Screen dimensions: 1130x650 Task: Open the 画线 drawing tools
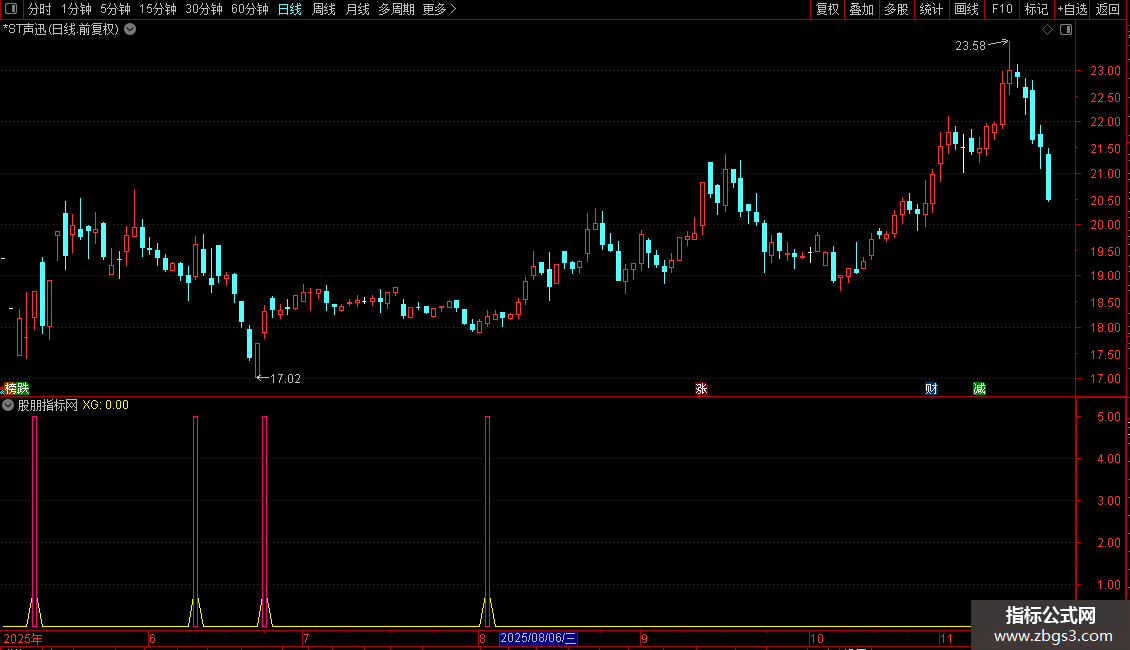tap(966, 9)
